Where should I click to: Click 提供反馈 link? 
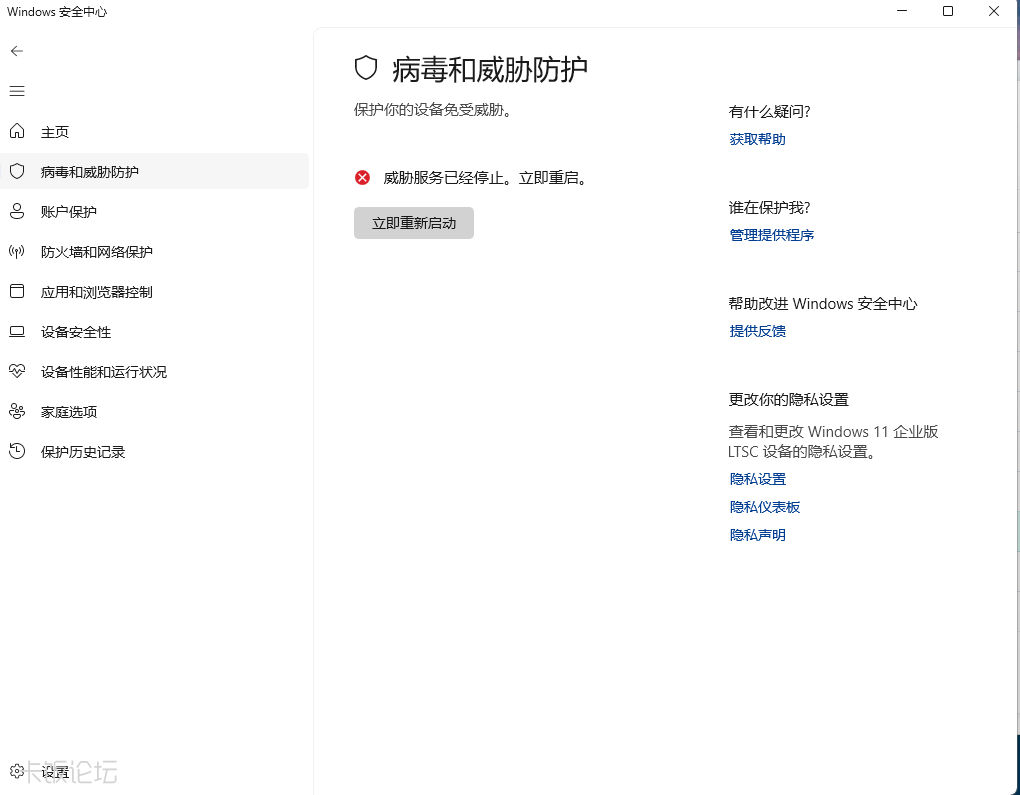757,331
